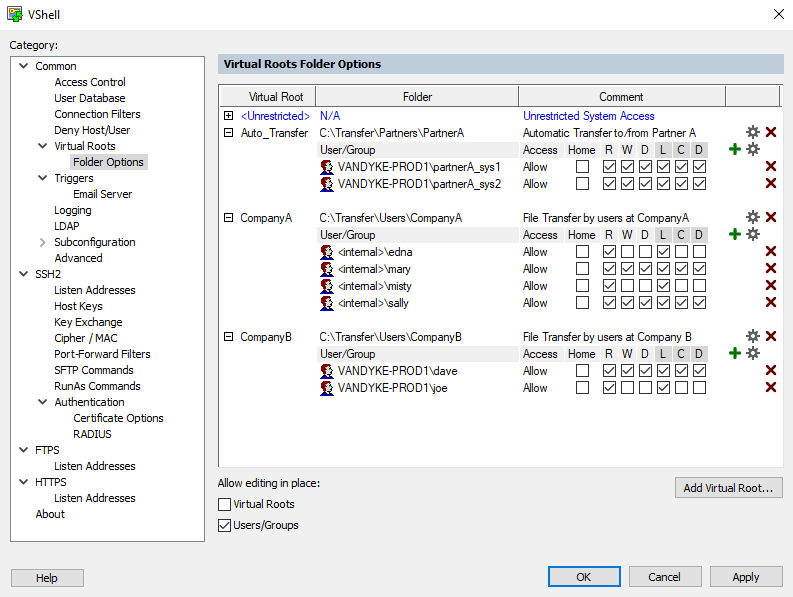Enable the Virtual Roots editing checkbox

(x=225, y=505)
